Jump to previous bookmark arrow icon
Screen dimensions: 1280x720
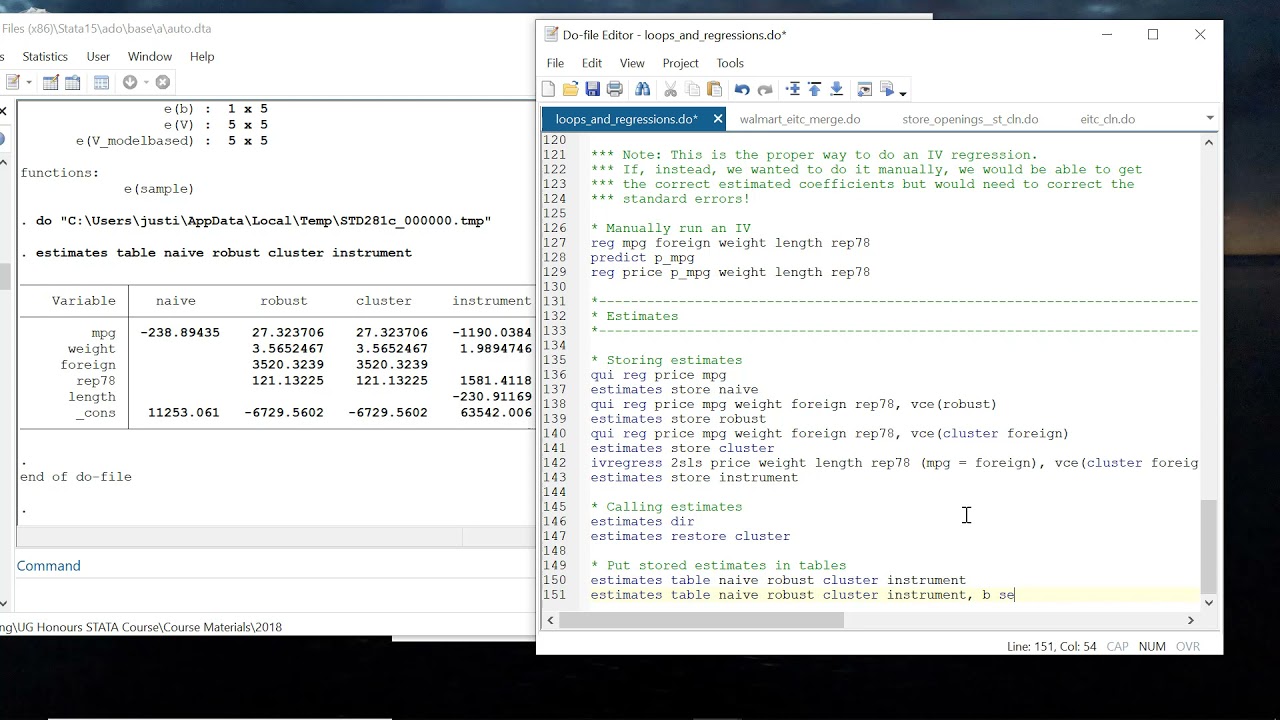(x=815, y=89)
